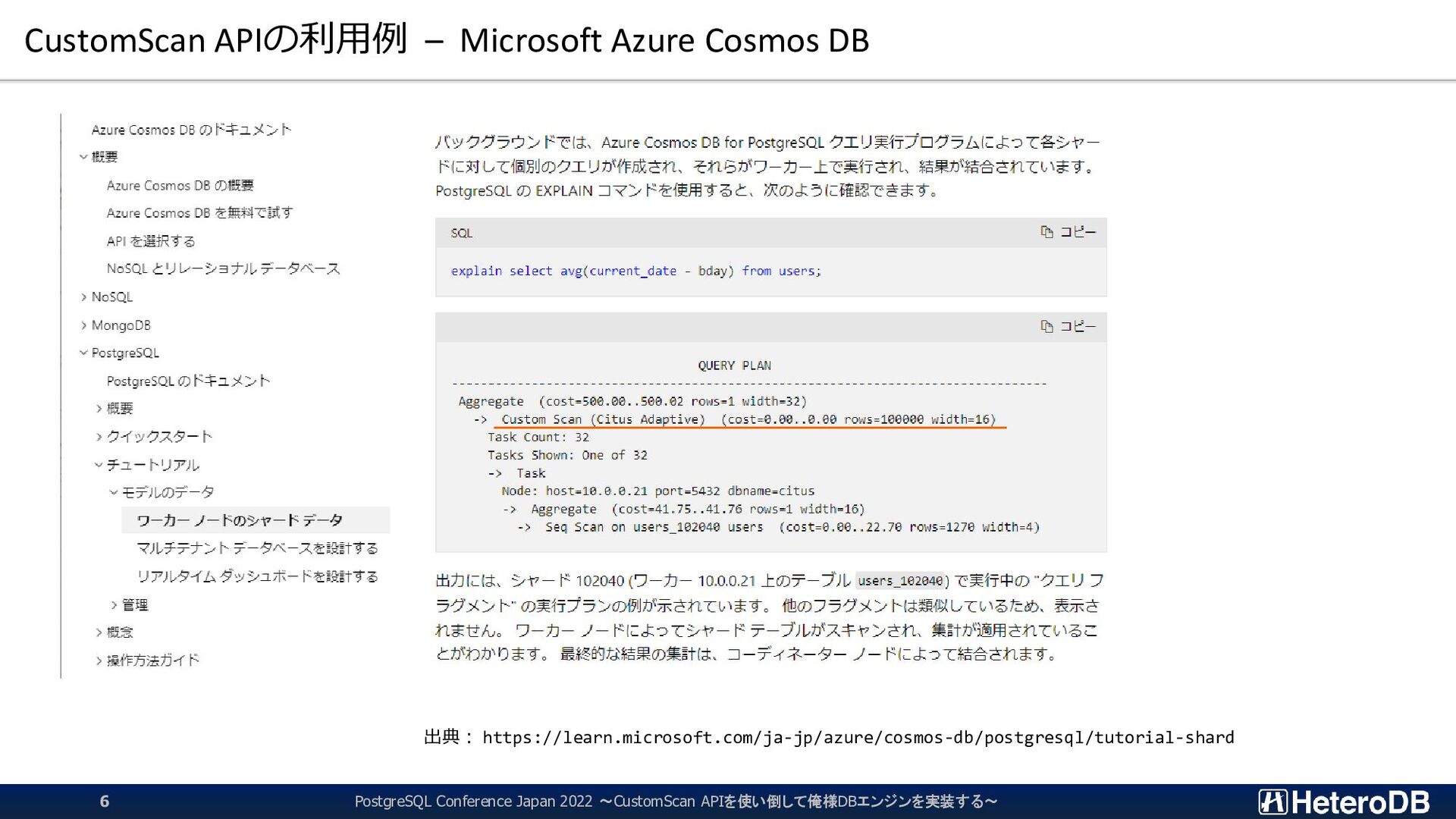The image size is (1456, 819).
Task: Expand the クイックスタート chevron
Action: point(99,437)
